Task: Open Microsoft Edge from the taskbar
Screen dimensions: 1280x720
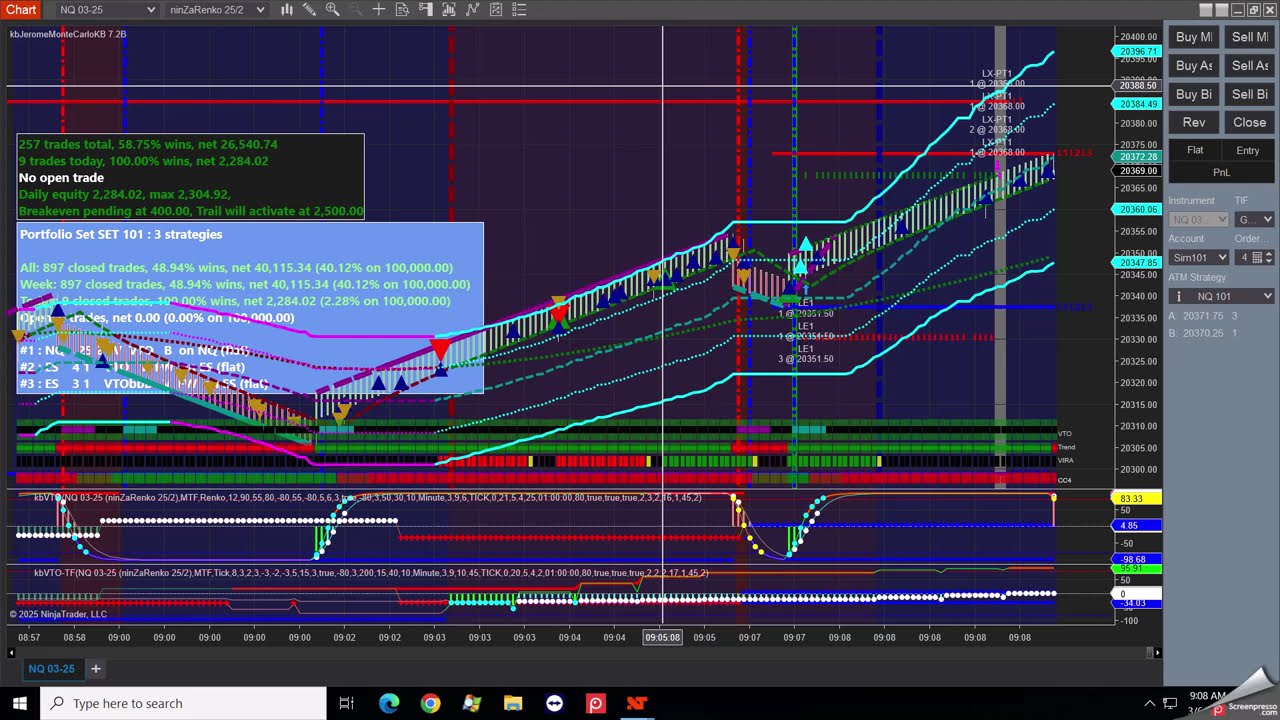Action: [388, 703]
